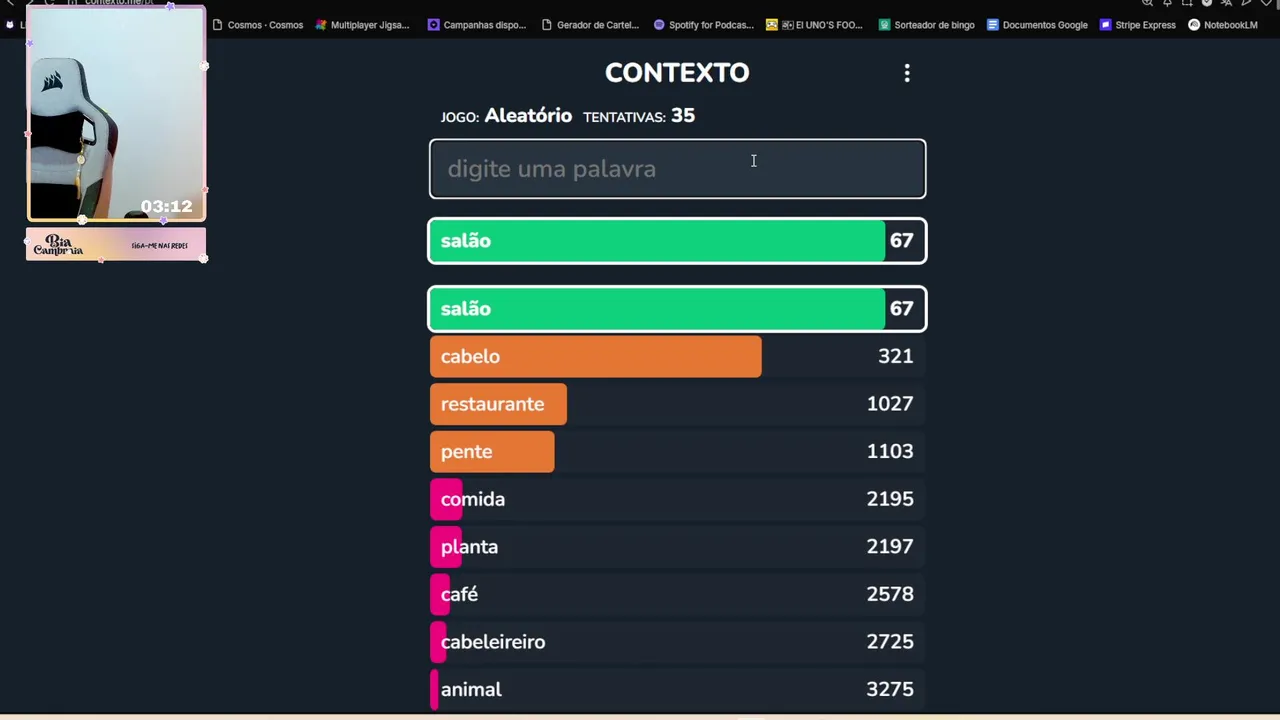
Task: Click the Multiplayer Jigsaw bookmark icon
Action: 321,25
